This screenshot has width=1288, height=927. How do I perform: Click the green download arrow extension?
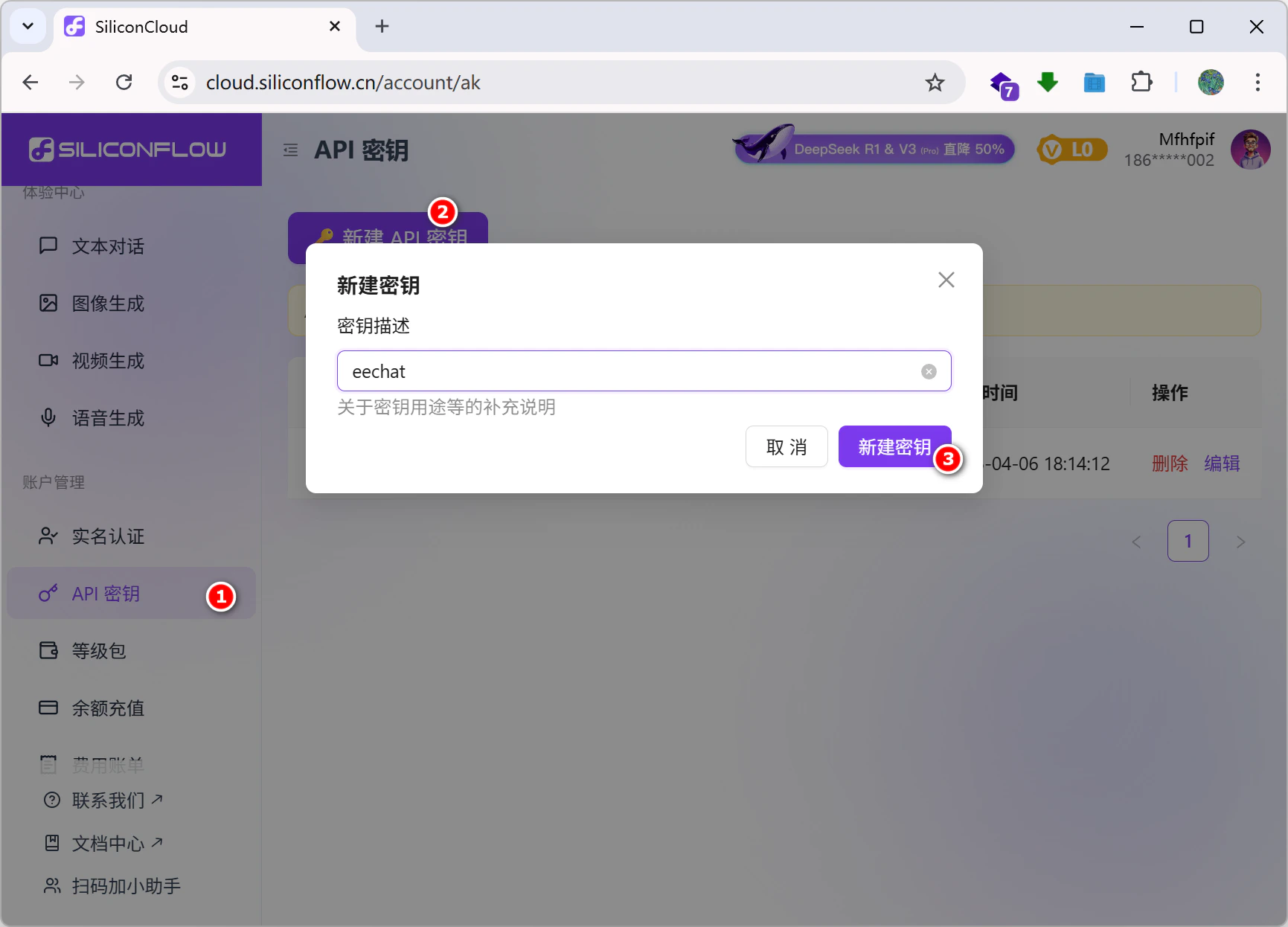(1048, 82)
